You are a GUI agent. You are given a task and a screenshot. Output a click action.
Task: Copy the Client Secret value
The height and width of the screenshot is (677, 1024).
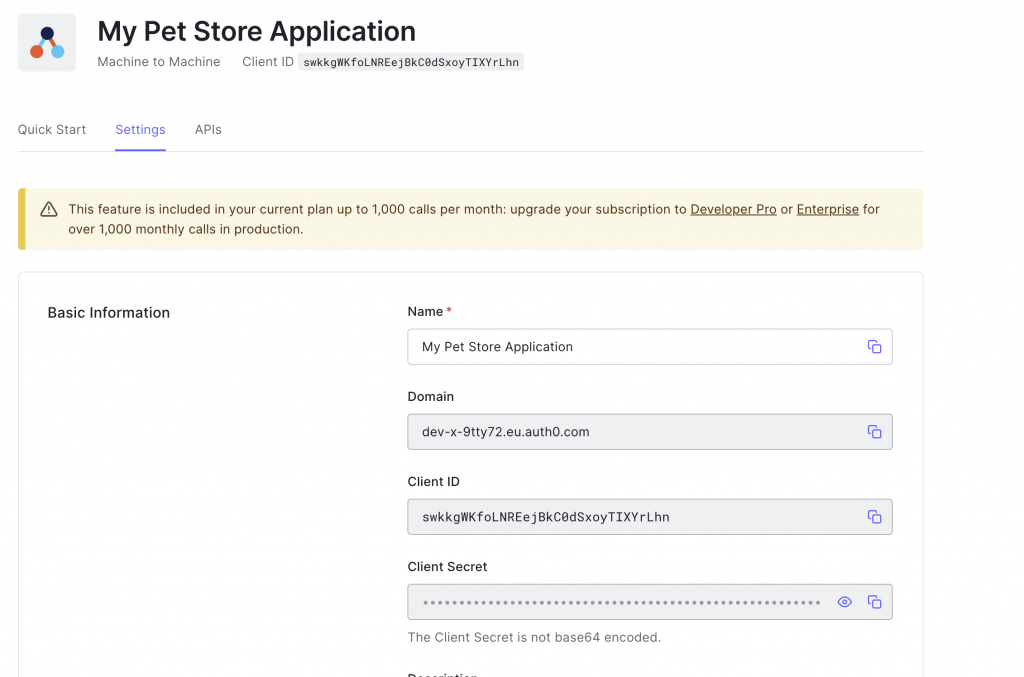tap(874, 602)
